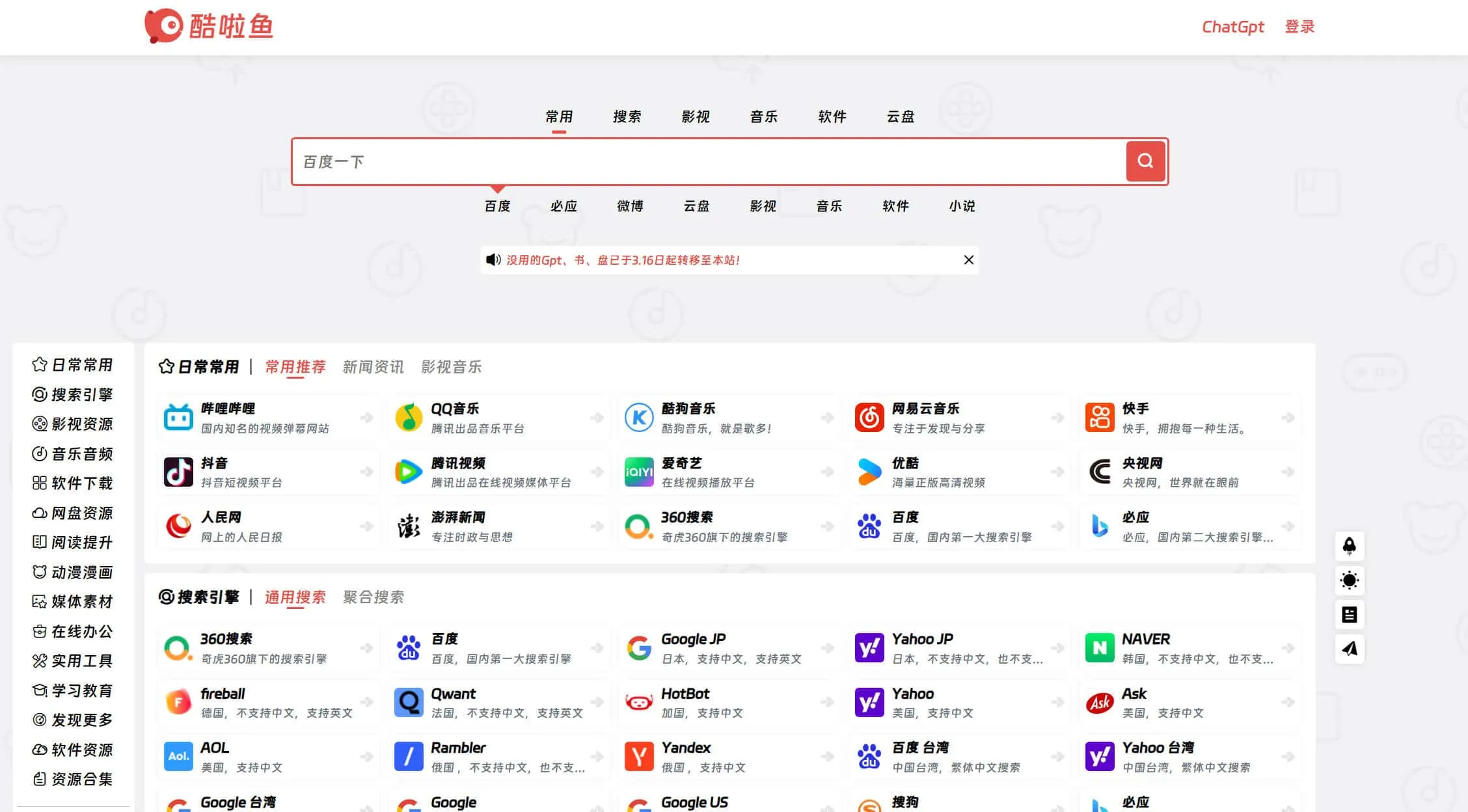Switch to the 通用搜索 tab
Image resolution: width=1468 pixels, height=812 pixels.
(295, 597)
